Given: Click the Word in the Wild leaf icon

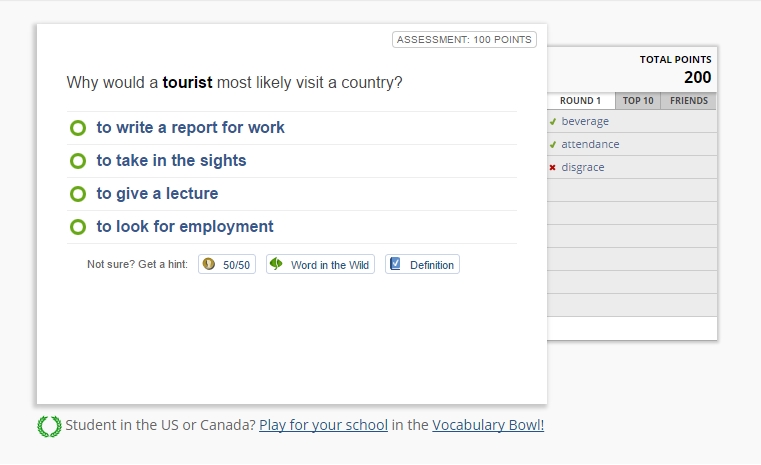Looking at the screenshot, I should point(276,264).
